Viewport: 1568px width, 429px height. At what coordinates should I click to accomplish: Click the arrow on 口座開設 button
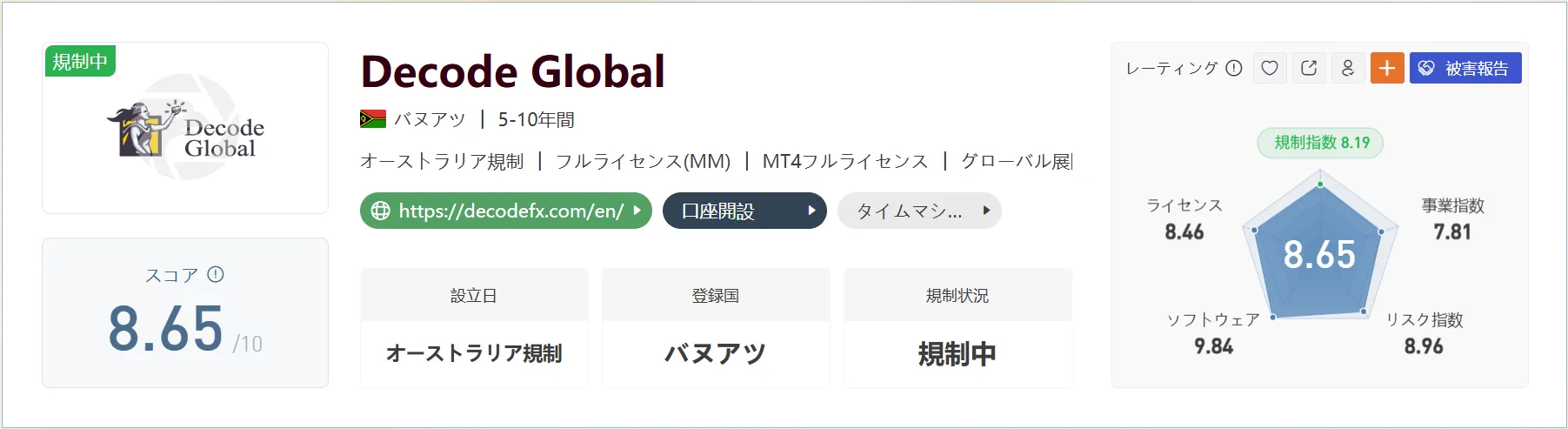coord(811,211)
